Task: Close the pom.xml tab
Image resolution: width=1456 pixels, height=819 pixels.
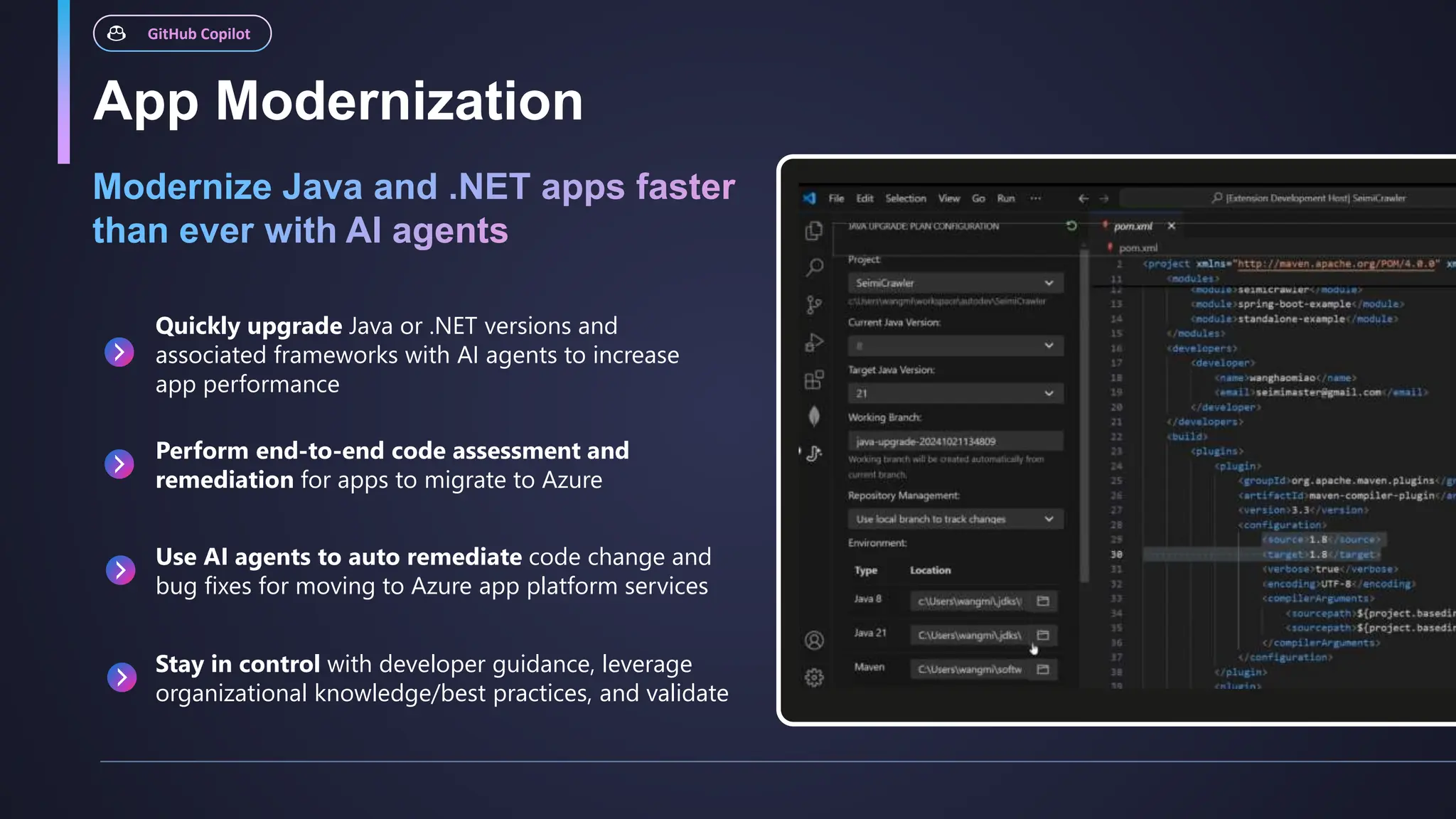Action: pos(1172,226)
